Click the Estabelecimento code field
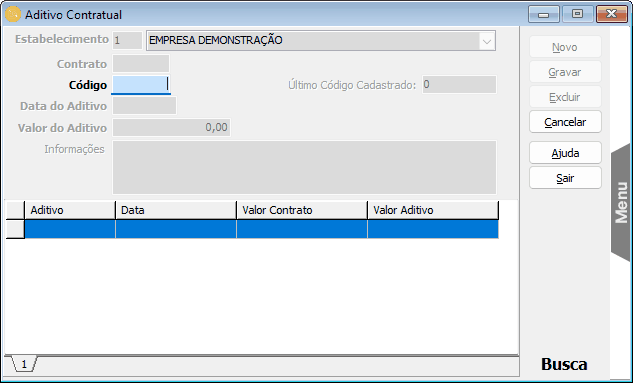Viewport: 633px width, 383px height. (x=127, y=40)
